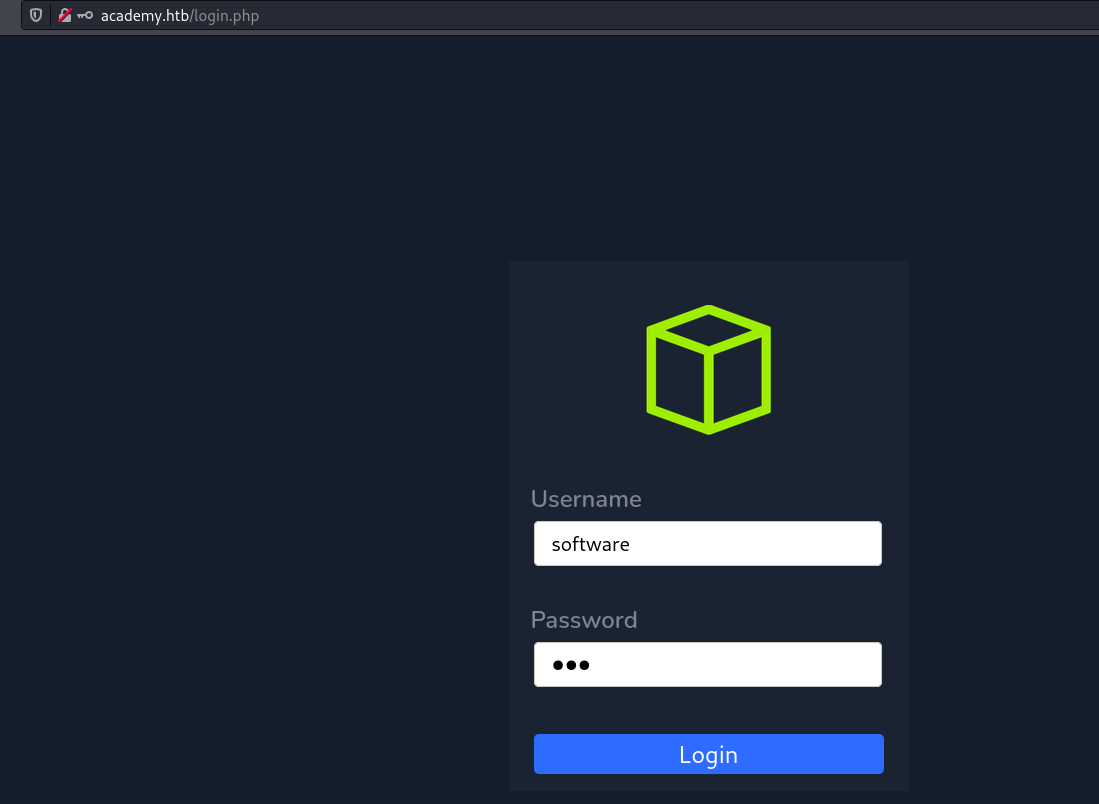This screenshot has height=804, width=1099.
Task: Focus the Username input field
Action: [x=708, y=544]
